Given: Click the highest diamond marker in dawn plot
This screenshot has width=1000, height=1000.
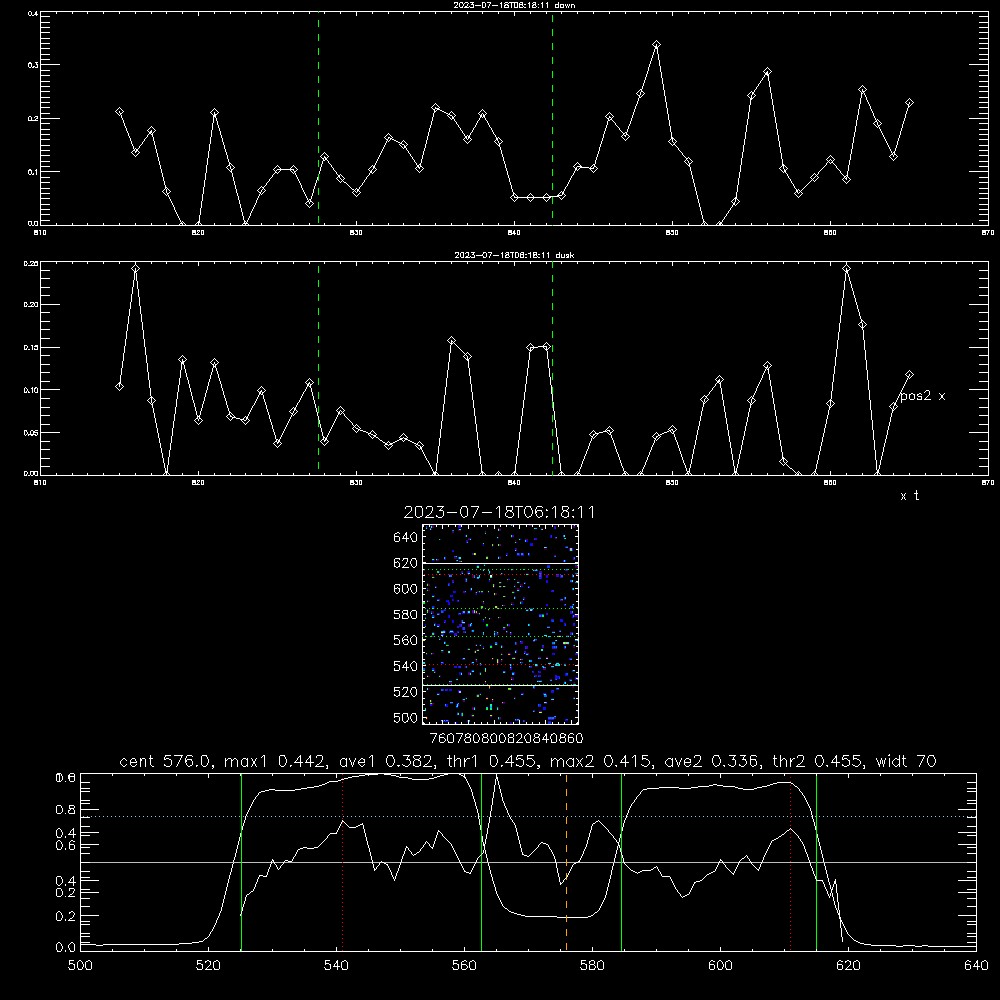Looking at the screenshot, I should [x=656, y=45].
